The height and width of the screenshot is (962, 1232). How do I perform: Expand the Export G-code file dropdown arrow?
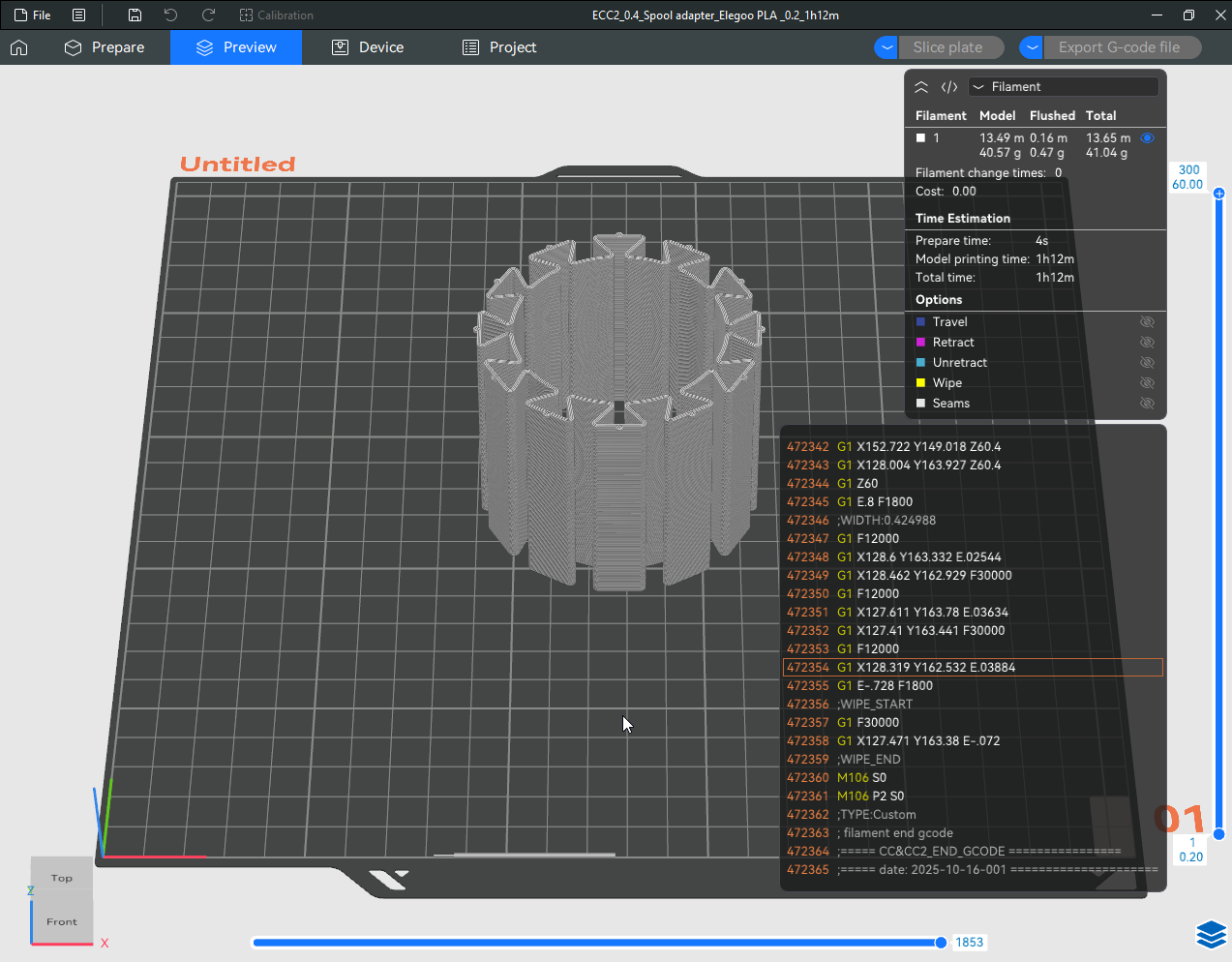click(1032, 47)
